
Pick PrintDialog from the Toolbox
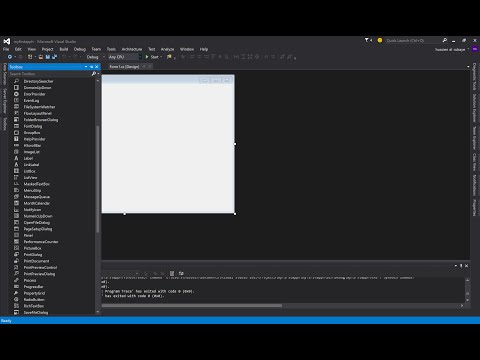(33, 255)
